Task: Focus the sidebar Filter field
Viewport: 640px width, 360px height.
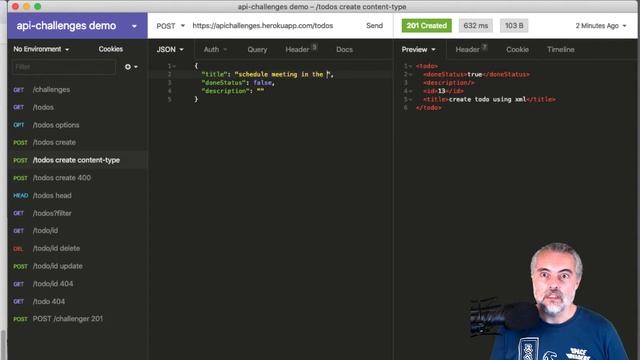Action: tap(64, 67)
